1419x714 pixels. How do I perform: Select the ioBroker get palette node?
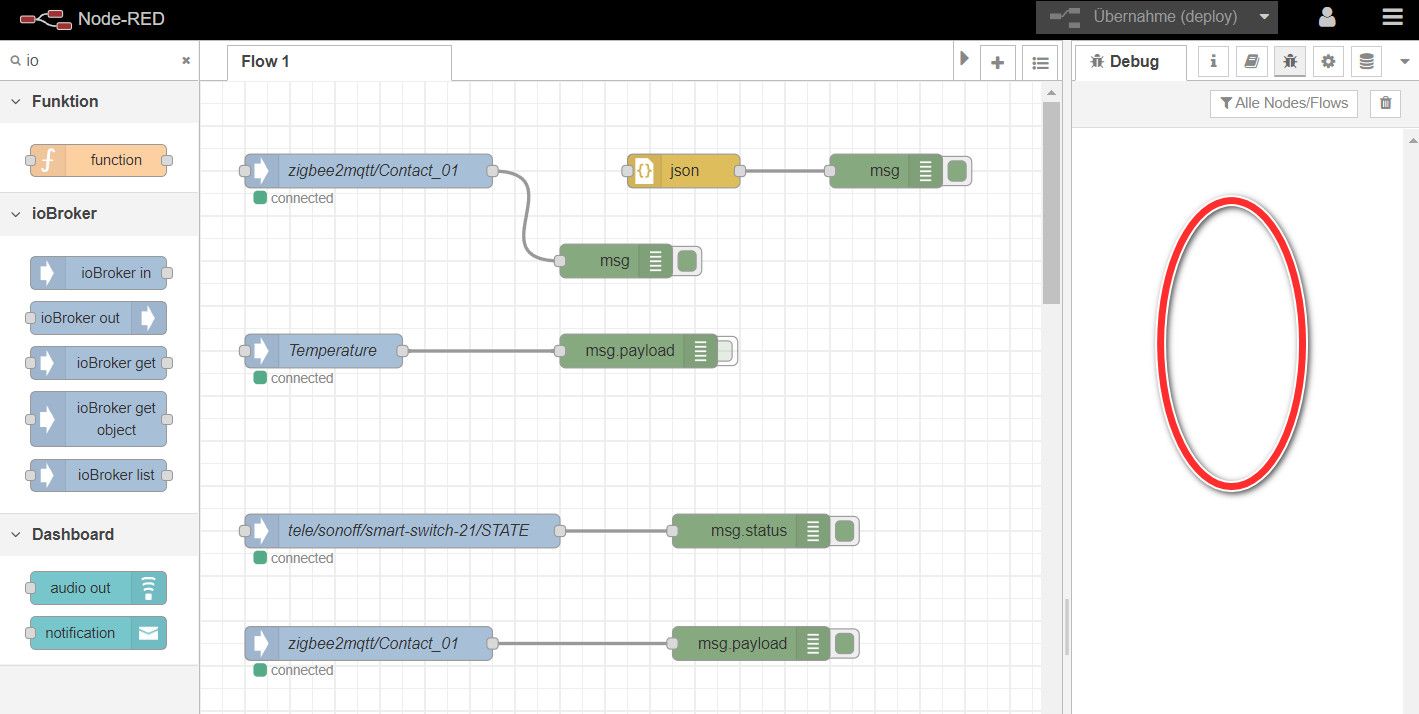tap(98, 363)
